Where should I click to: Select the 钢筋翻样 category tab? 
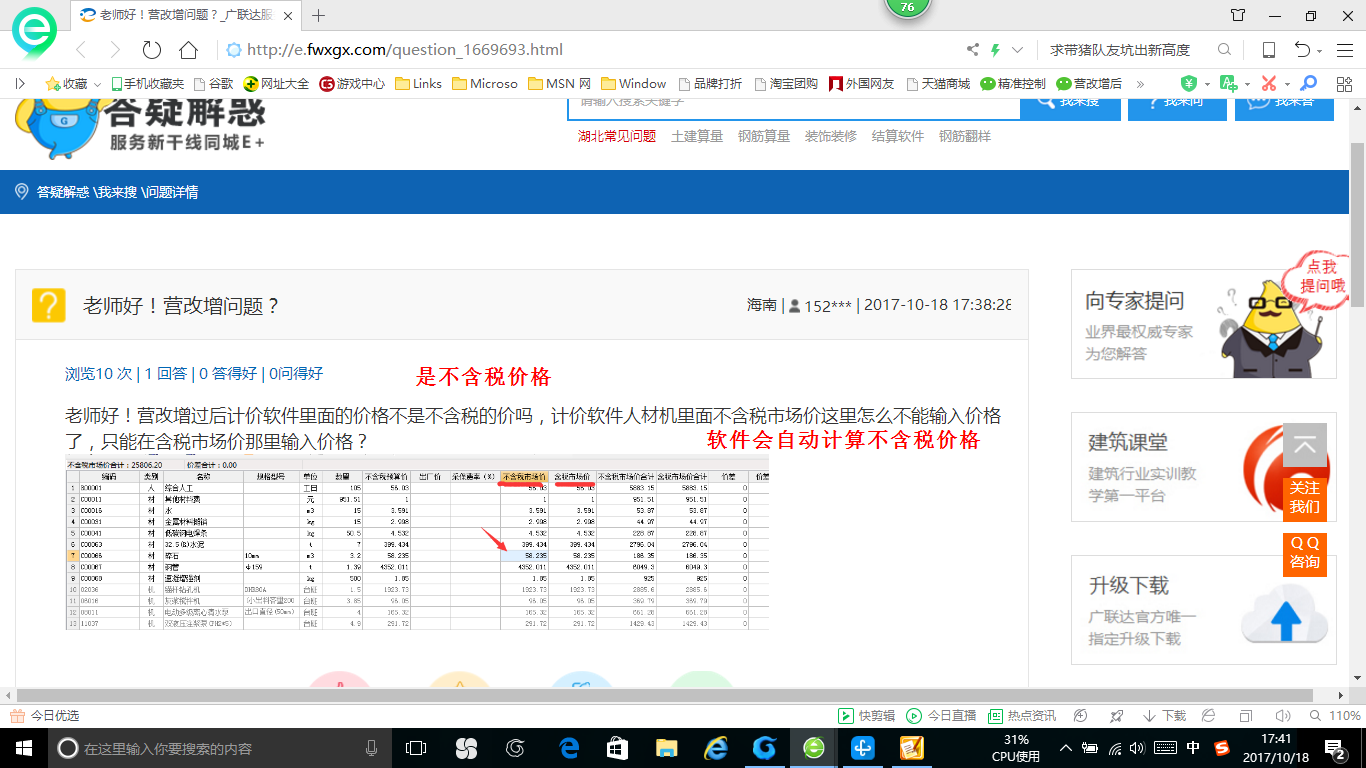coord(965,136)
